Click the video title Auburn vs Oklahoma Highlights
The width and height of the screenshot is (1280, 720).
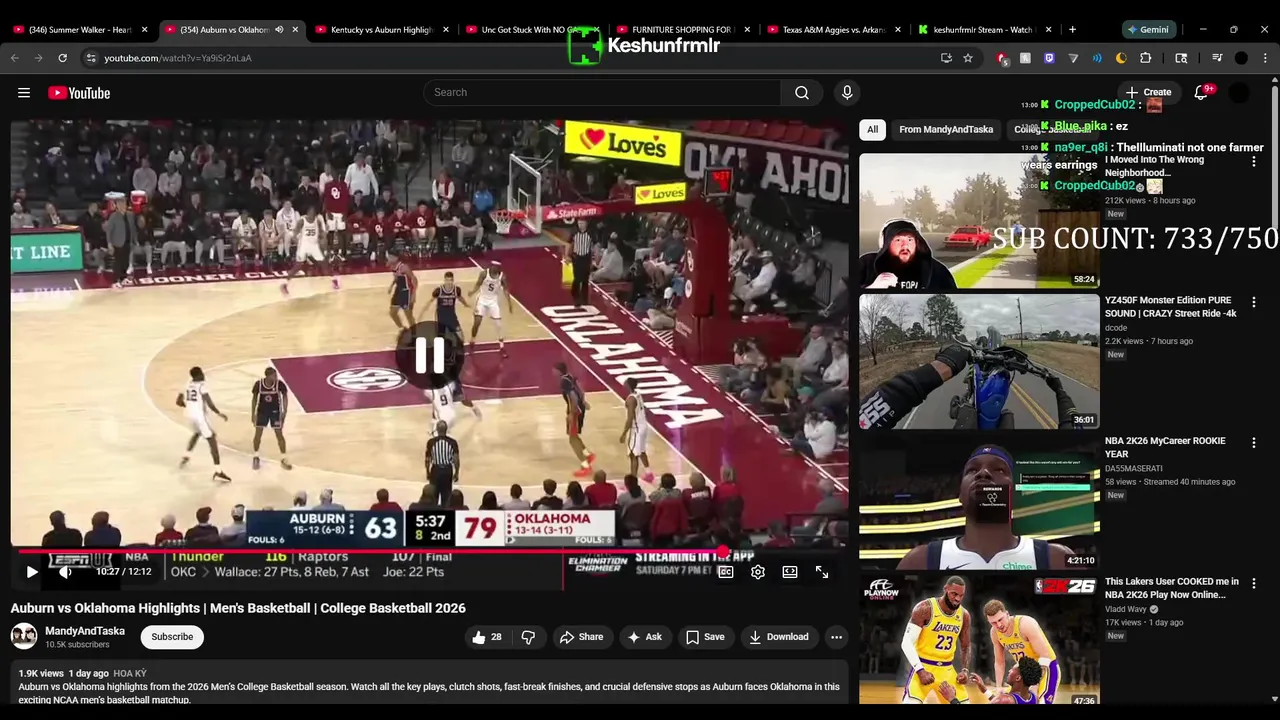238,608
